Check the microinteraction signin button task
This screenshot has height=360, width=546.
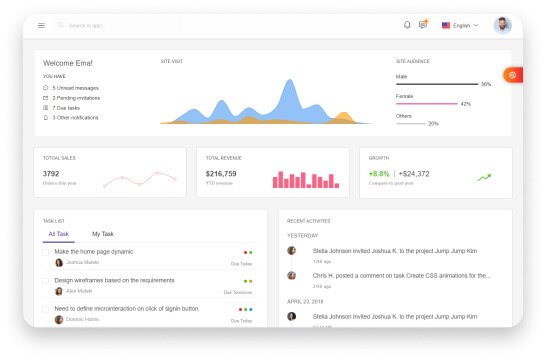pyautogui.click(x=45, y=309)
